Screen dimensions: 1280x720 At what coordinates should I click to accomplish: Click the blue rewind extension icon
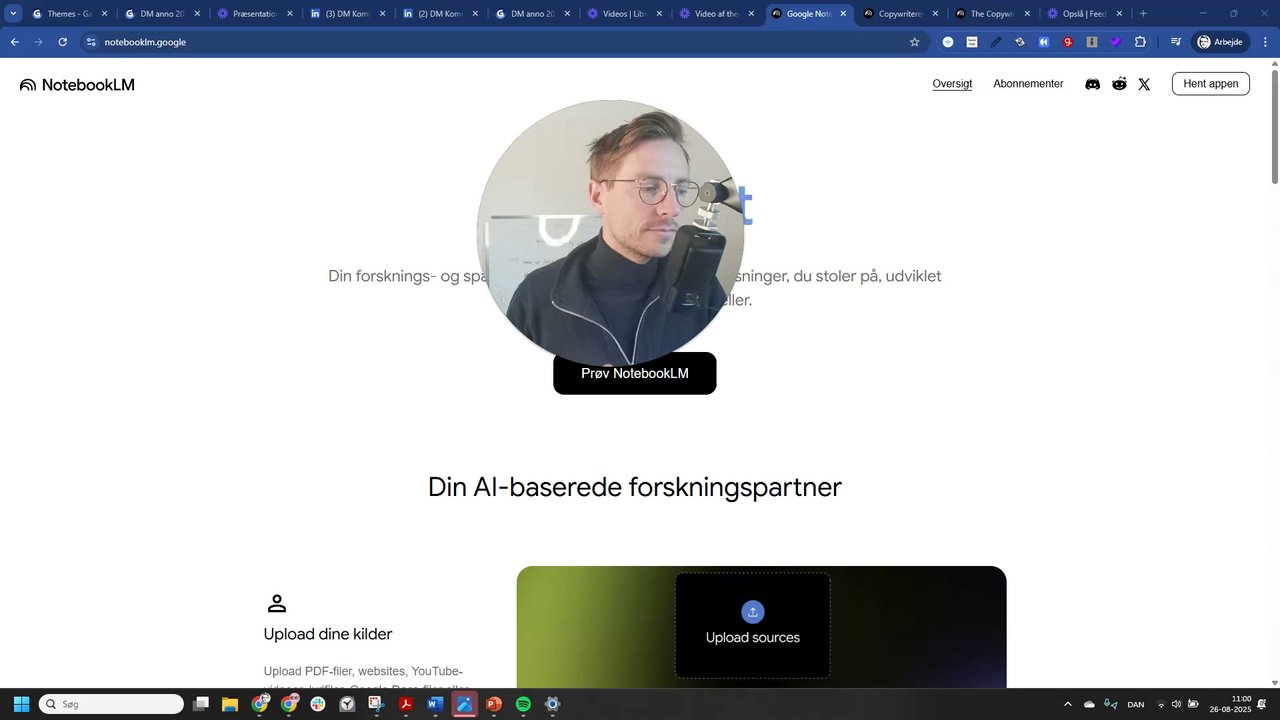[1044, 42]
